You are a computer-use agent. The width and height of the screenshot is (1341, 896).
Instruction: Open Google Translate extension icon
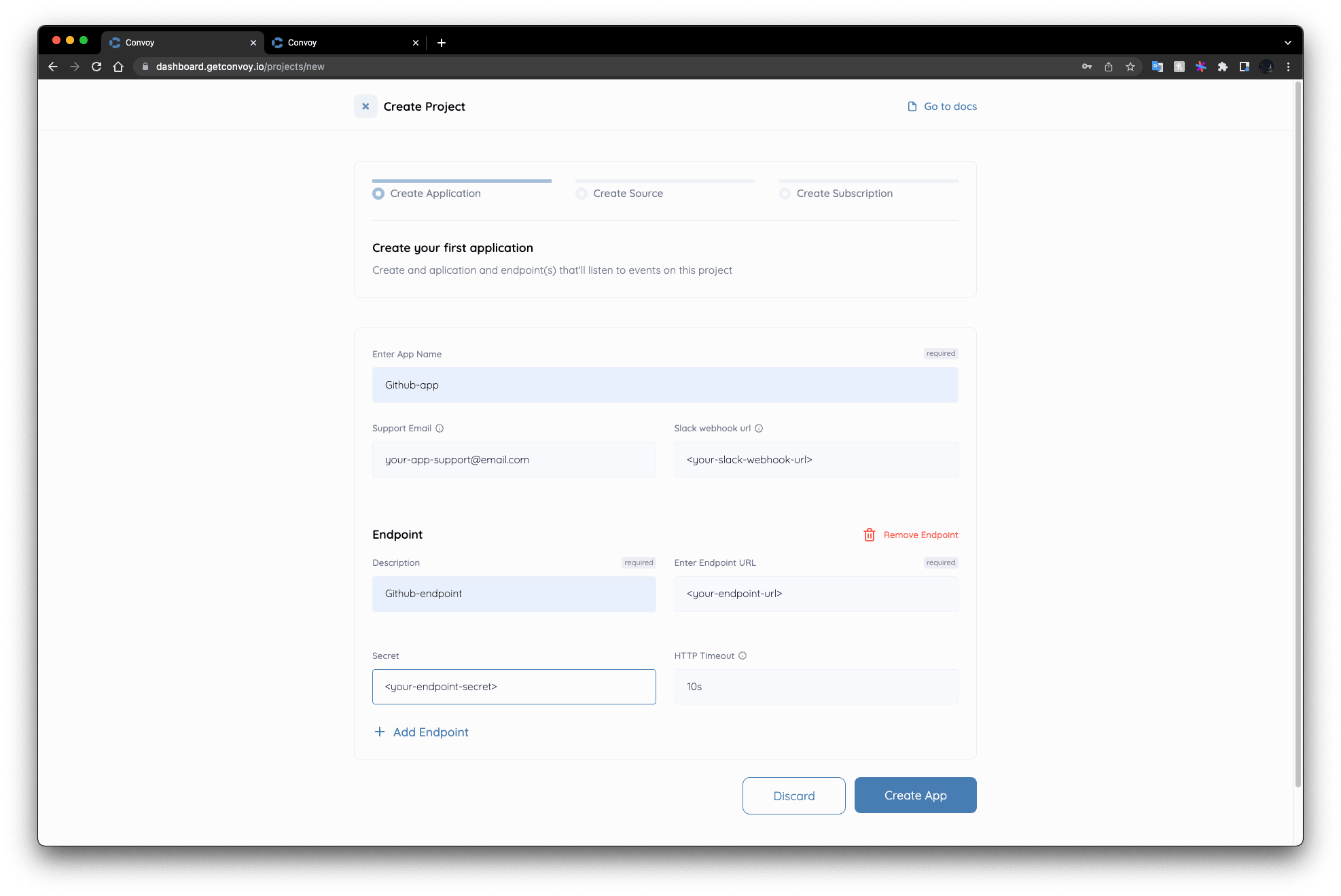[1158, 67]
